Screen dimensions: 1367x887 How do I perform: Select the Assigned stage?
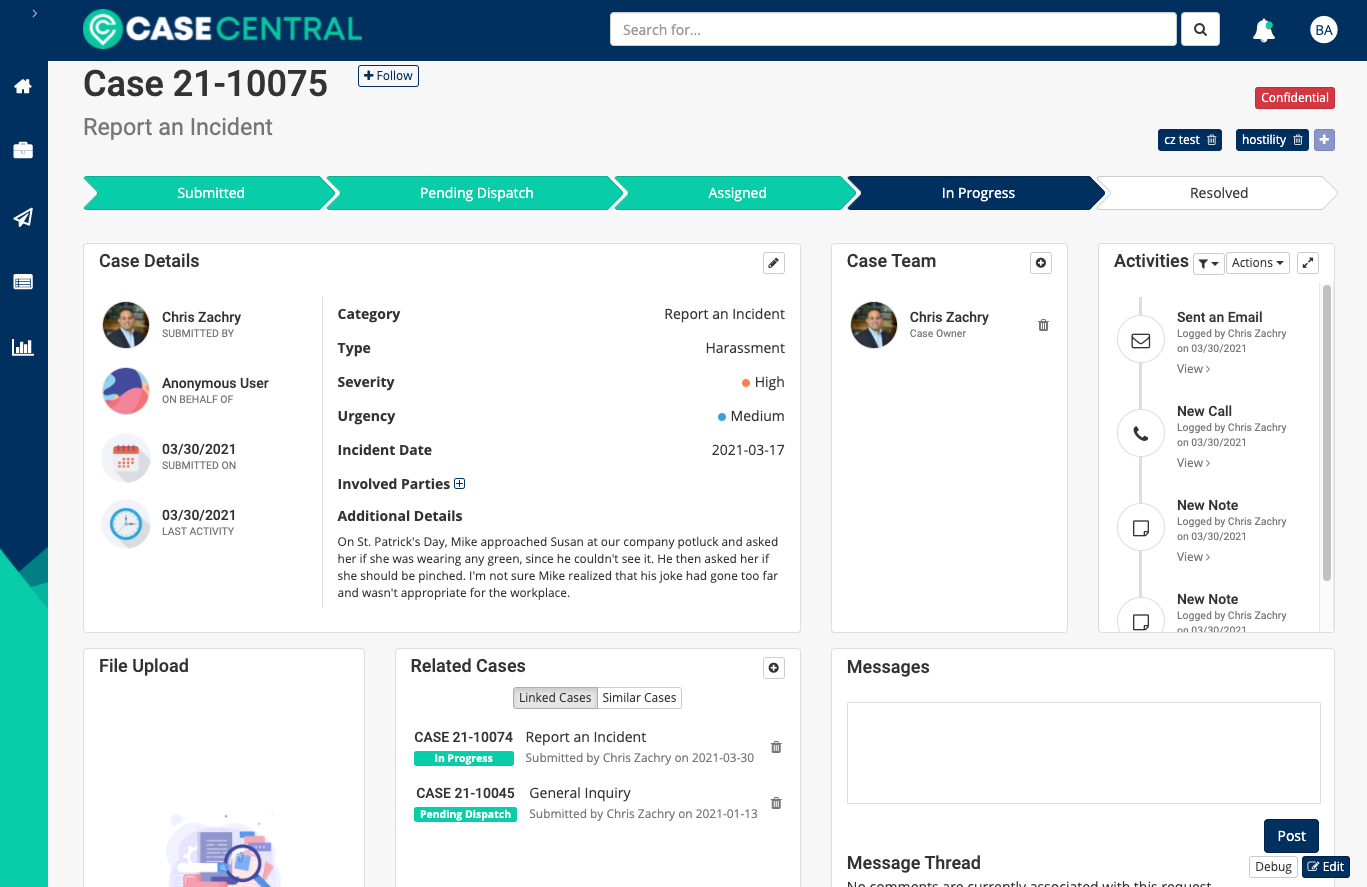coord(737,193)
